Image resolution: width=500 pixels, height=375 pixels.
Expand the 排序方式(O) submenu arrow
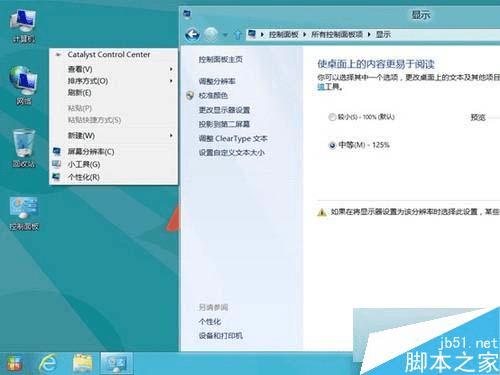(x=171, y=81)
